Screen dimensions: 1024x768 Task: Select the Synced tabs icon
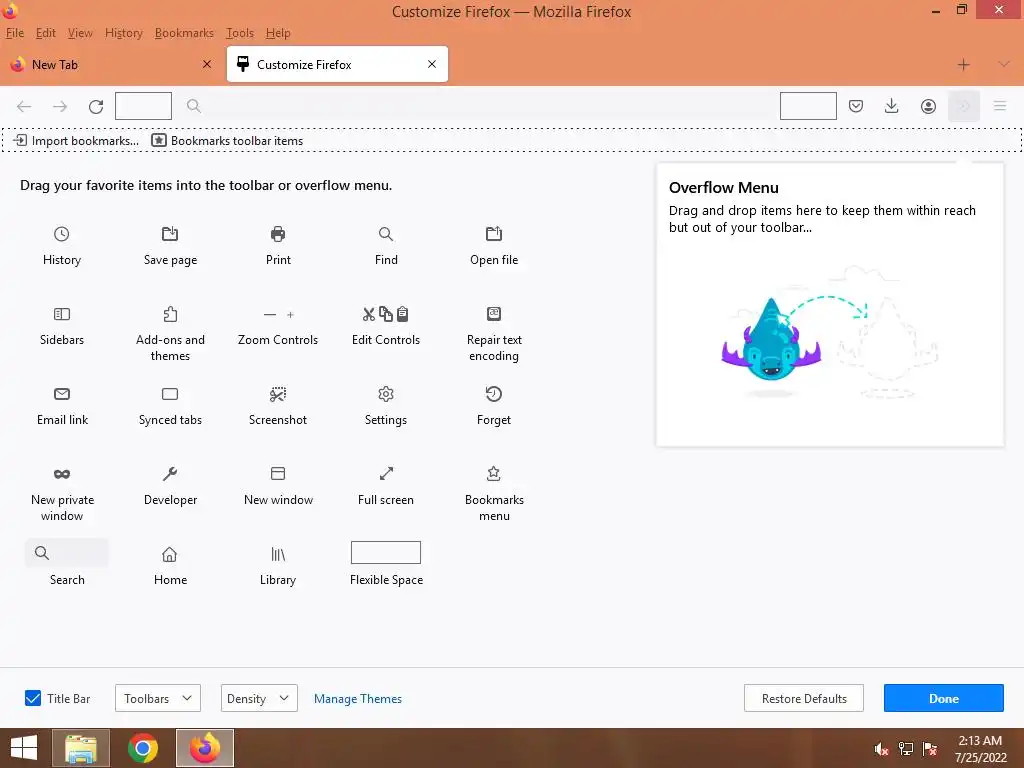pyautogui.click(x=170, y=394)
